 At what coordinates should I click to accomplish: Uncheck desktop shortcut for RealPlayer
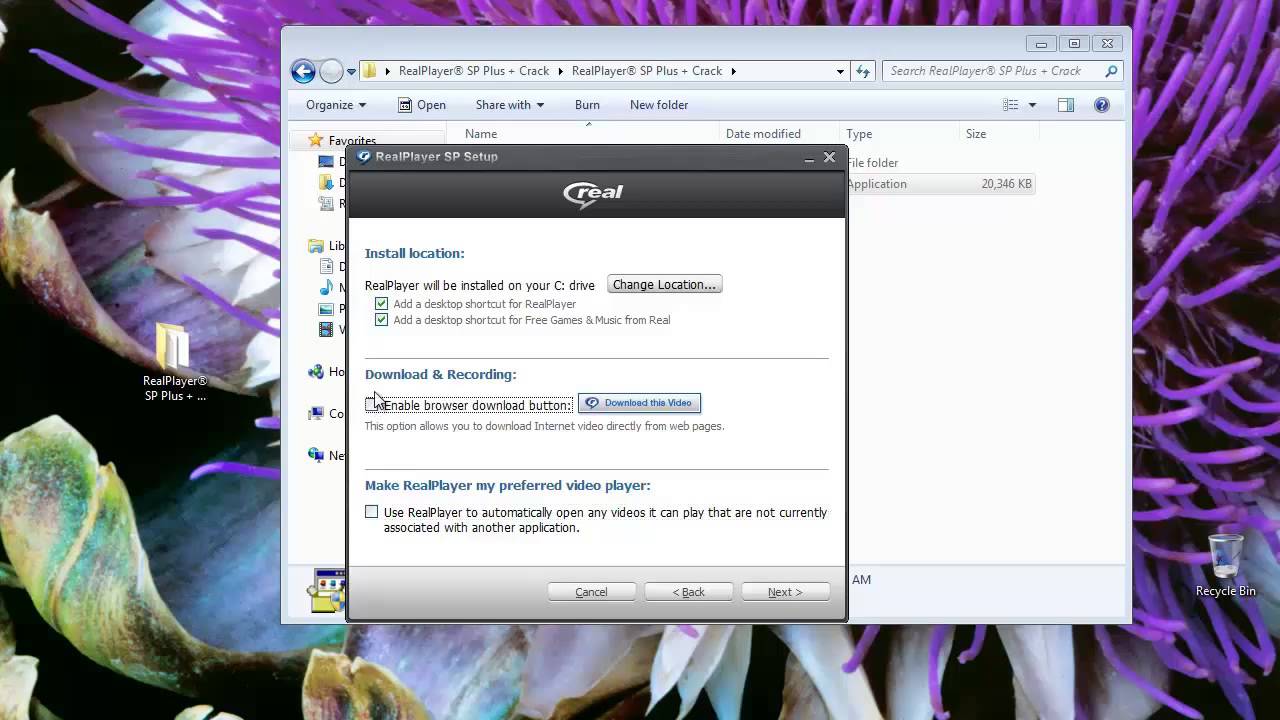pos(381,304)
